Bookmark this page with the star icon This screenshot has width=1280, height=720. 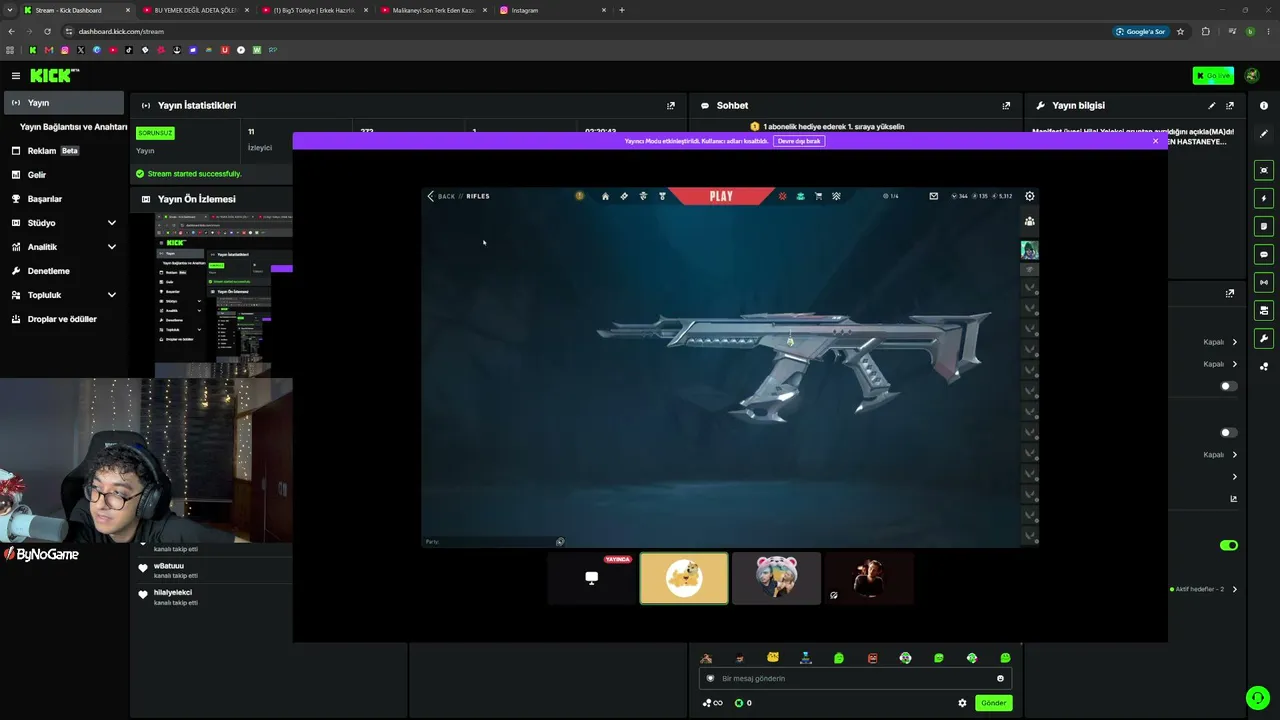[1181, 31]
